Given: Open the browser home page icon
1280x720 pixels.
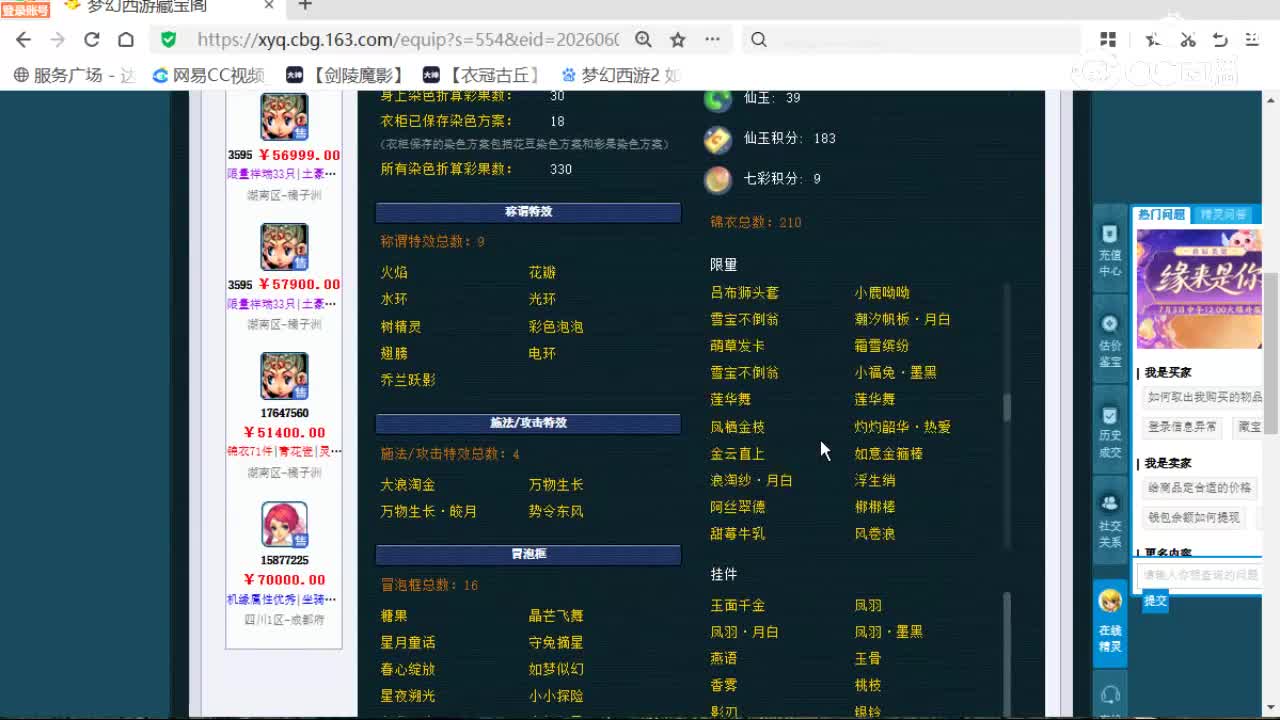Looking at the screenshot, I should (x=126, y=40).
